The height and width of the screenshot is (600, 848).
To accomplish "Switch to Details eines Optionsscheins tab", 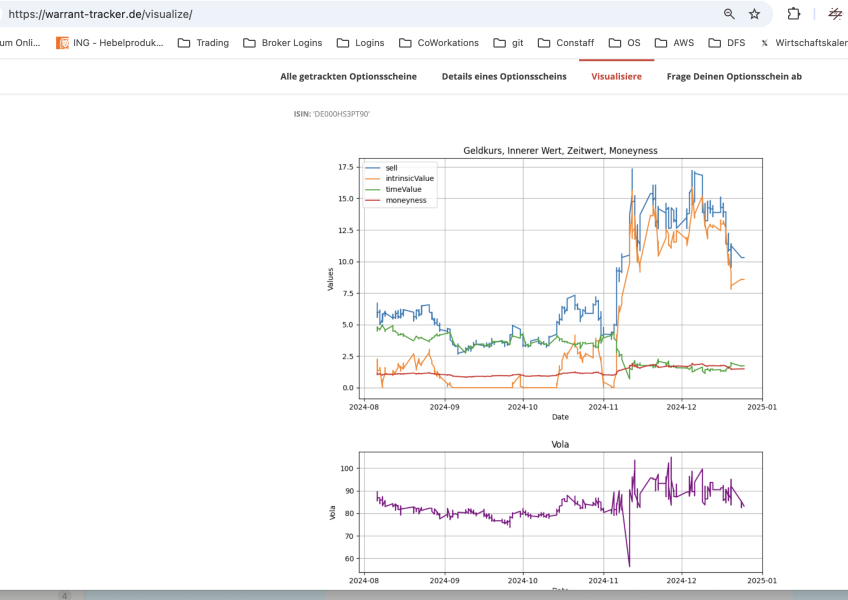I will tap(504, 76).
